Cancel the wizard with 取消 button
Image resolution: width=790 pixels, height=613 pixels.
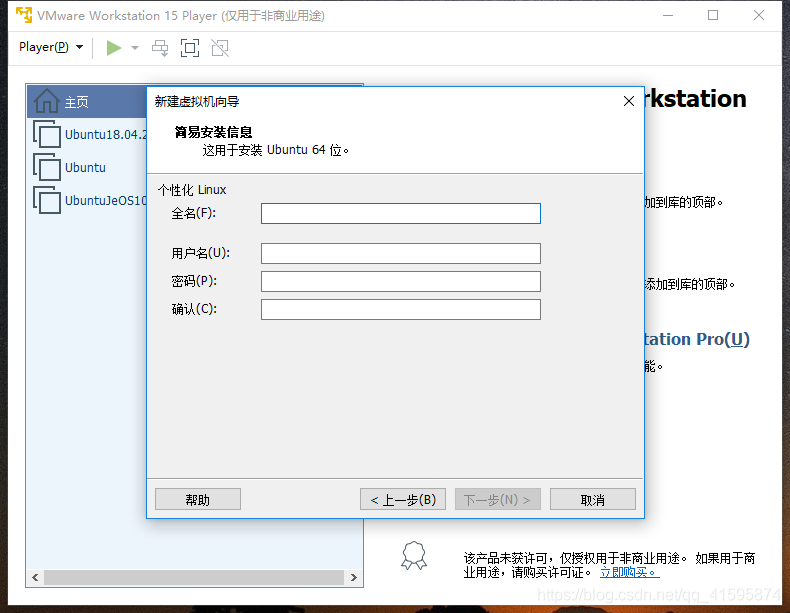click(x=593, y=499)
